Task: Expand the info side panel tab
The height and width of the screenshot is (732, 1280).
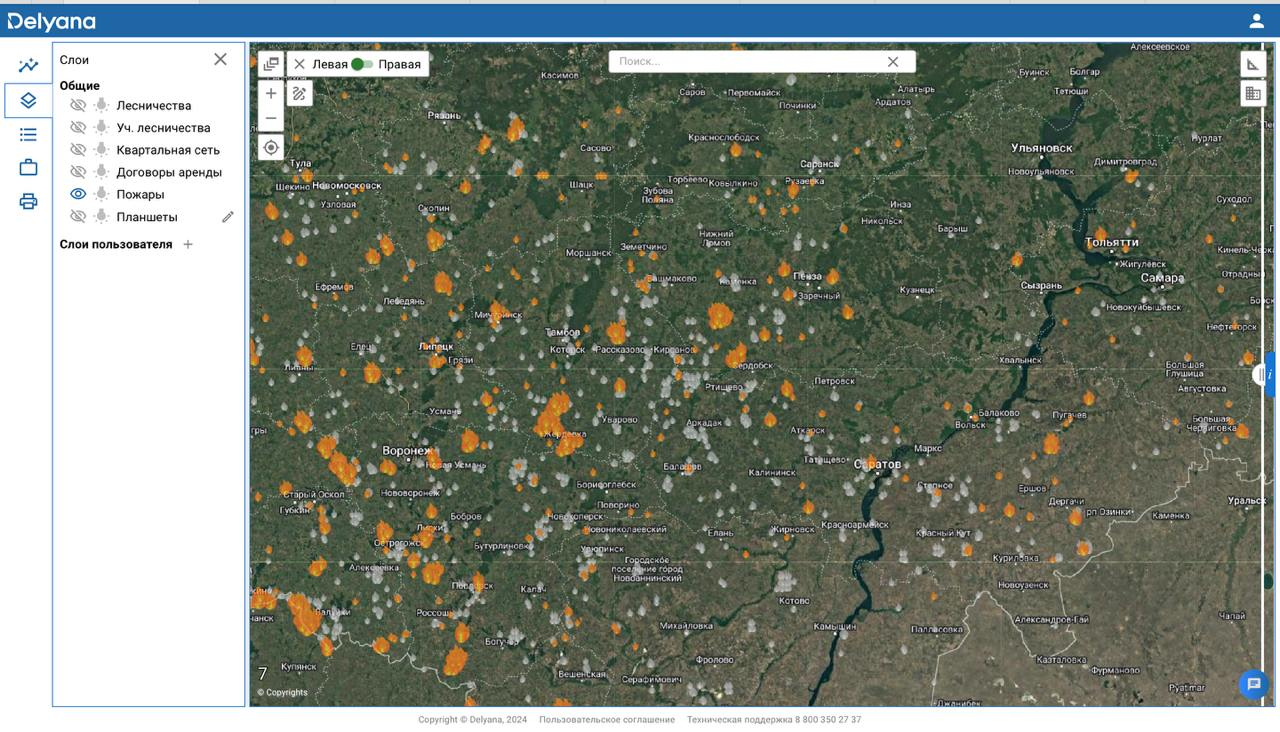Action: click(1270, 375)
